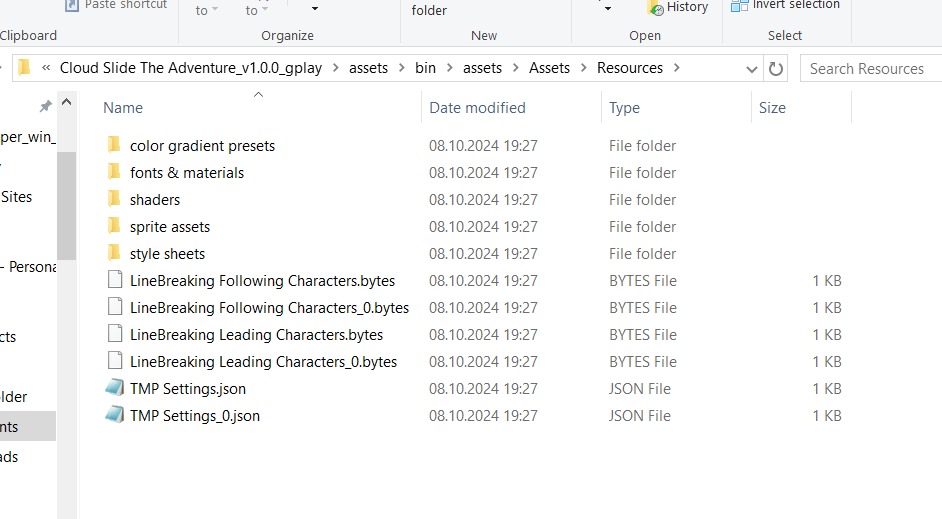Click the sprite assets folder name
Screen dimensions: 942x519
tap(169, 227)
